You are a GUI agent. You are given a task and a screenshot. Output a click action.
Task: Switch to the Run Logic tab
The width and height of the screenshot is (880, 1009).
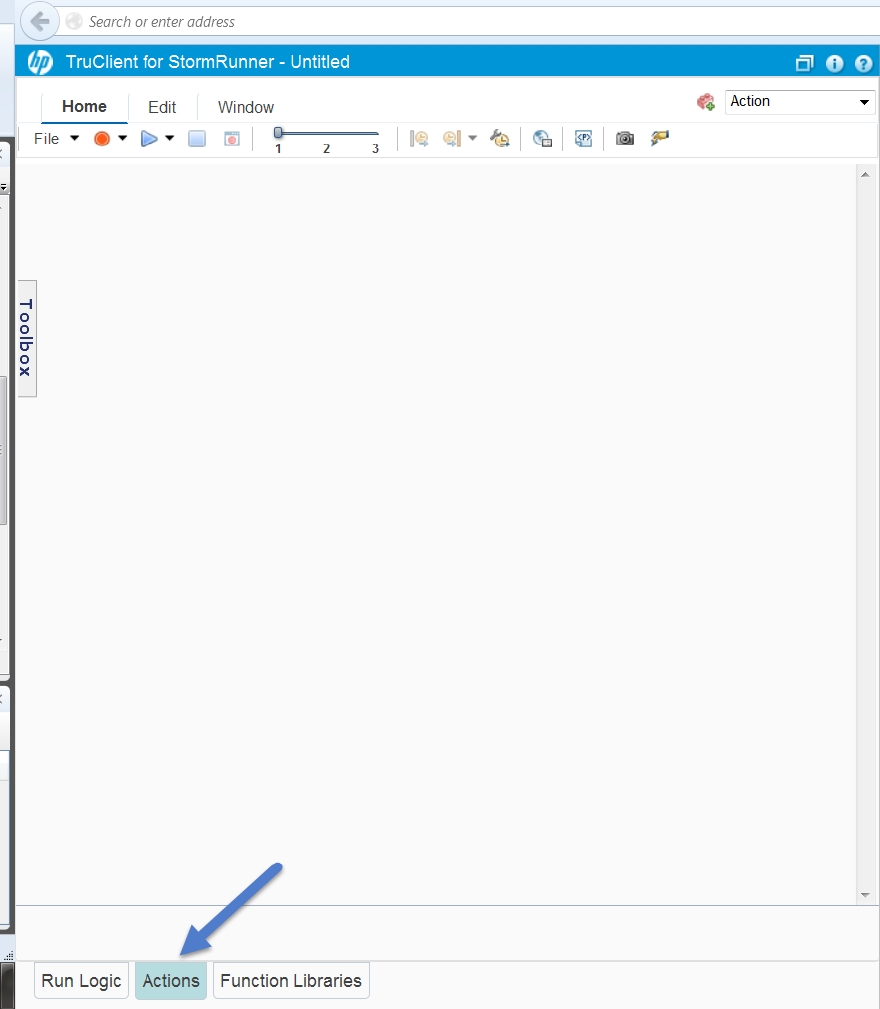tap(81, 981)
